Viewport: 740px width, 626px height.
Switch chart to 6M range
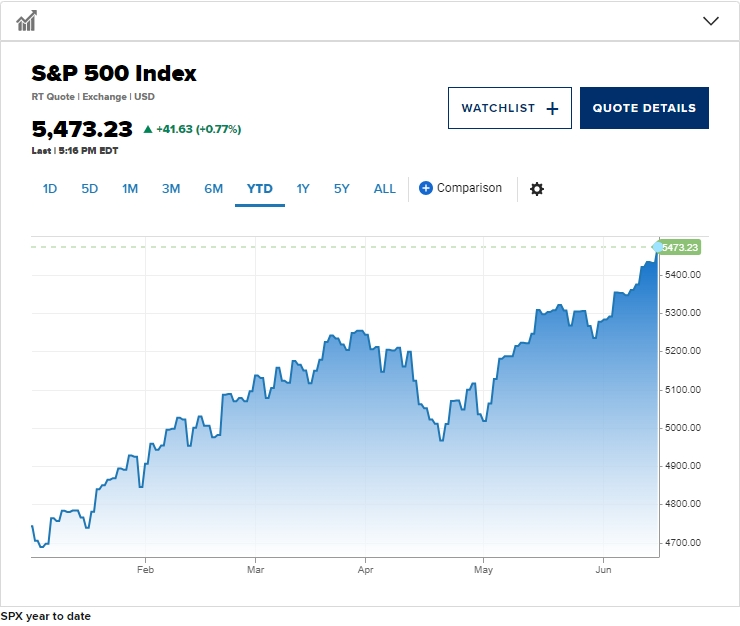(x=213, y=188)
